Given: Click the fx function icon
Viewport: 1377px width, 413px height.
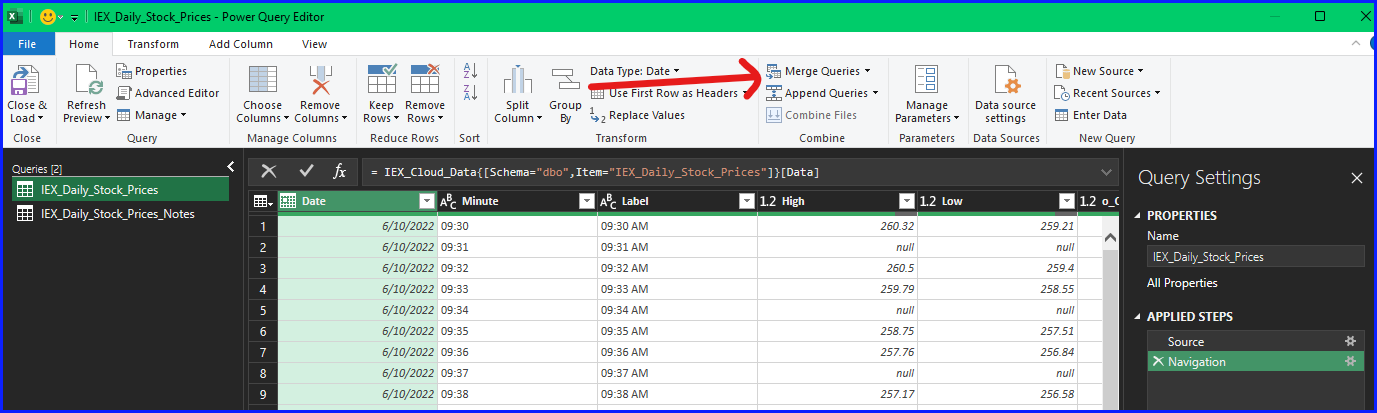Looking at the screenshot, I should coord(340,171).
